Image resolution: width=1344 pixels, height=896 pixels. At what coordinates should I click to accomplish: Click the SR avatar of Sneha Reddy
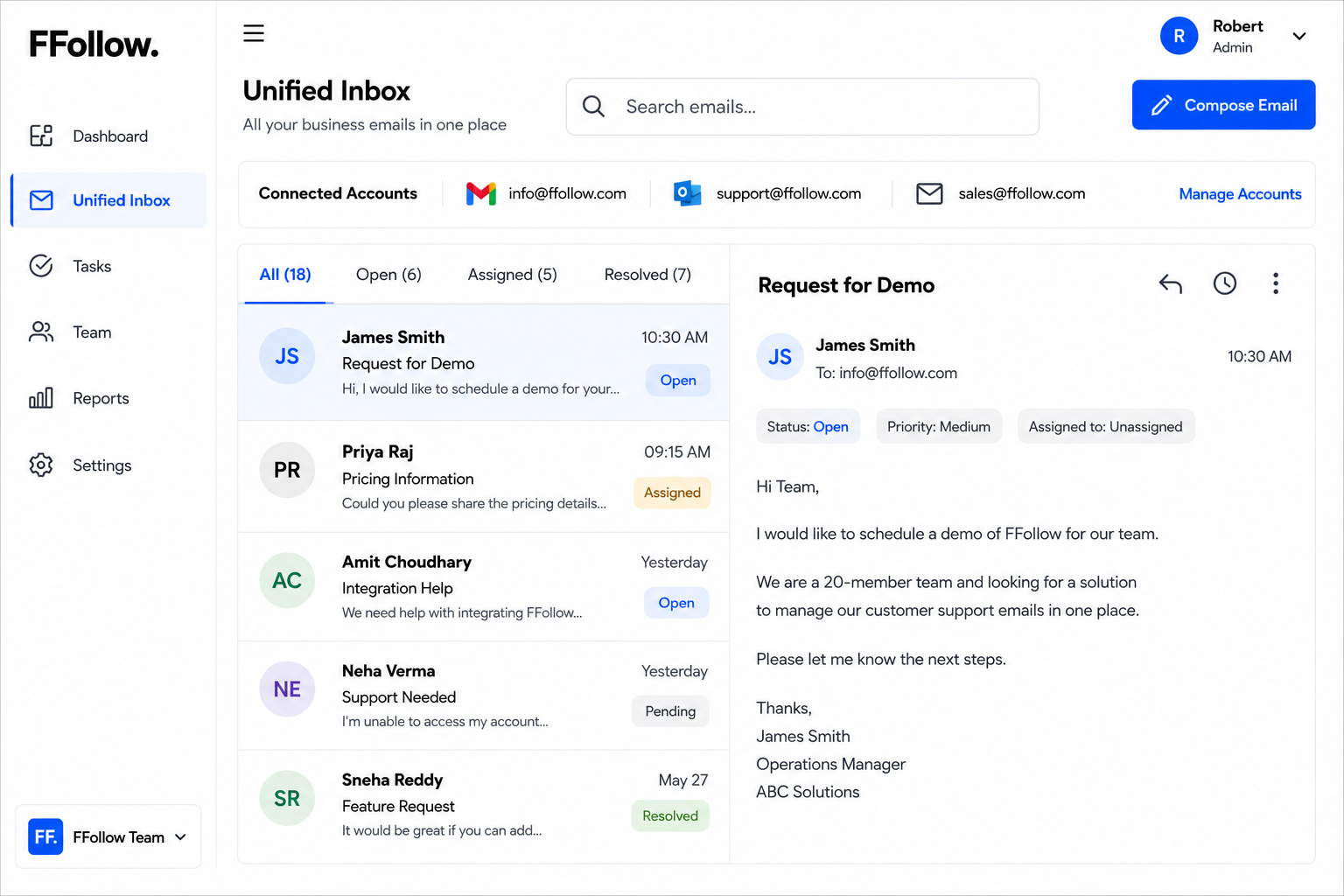(x=287, y=798)
